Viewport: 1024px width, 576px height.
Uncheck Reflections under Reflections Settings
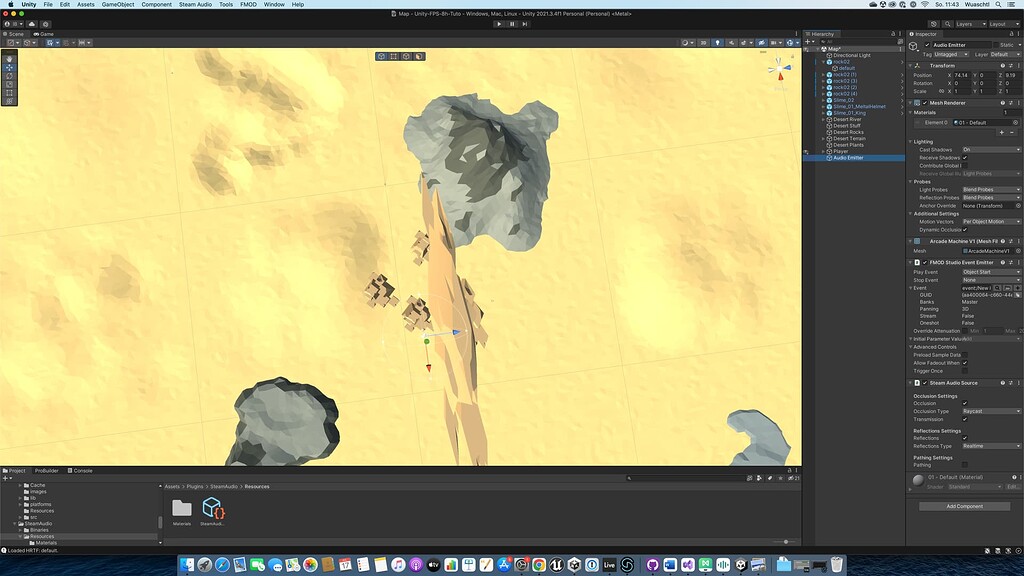[x=966, y=438]
